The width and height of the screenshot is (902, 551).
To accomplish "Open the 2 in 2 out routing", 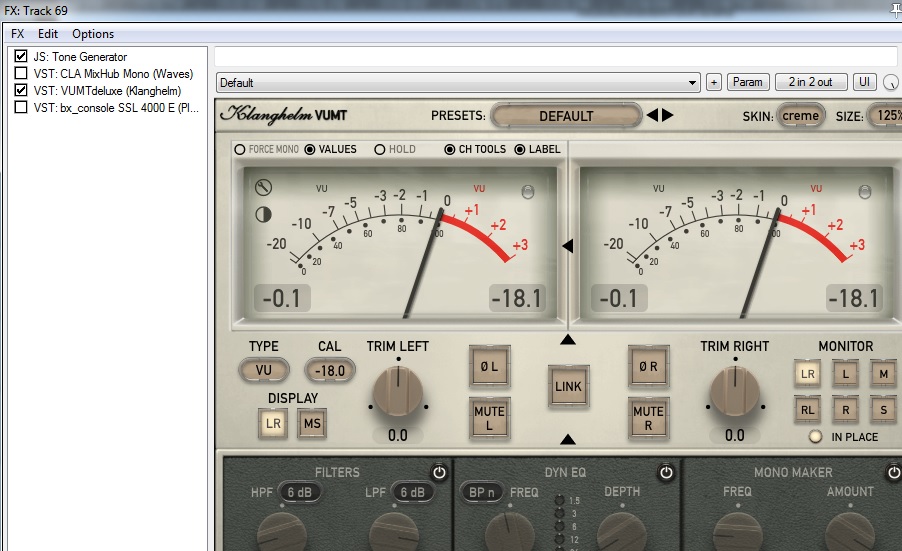I will pyautogui.click(x=811, y=82).
